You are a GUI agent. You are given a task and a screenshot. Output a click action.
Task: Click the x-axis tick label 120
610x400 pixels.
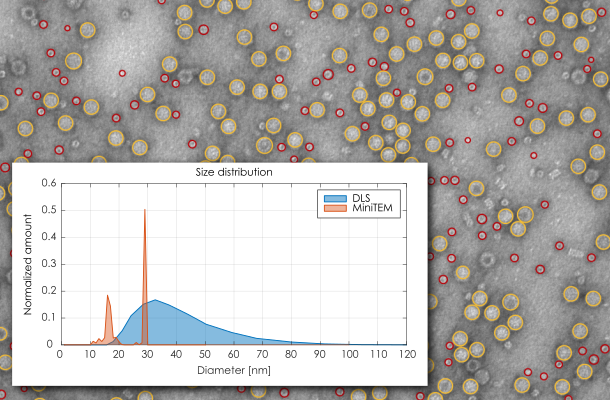[x=405, y=354]
